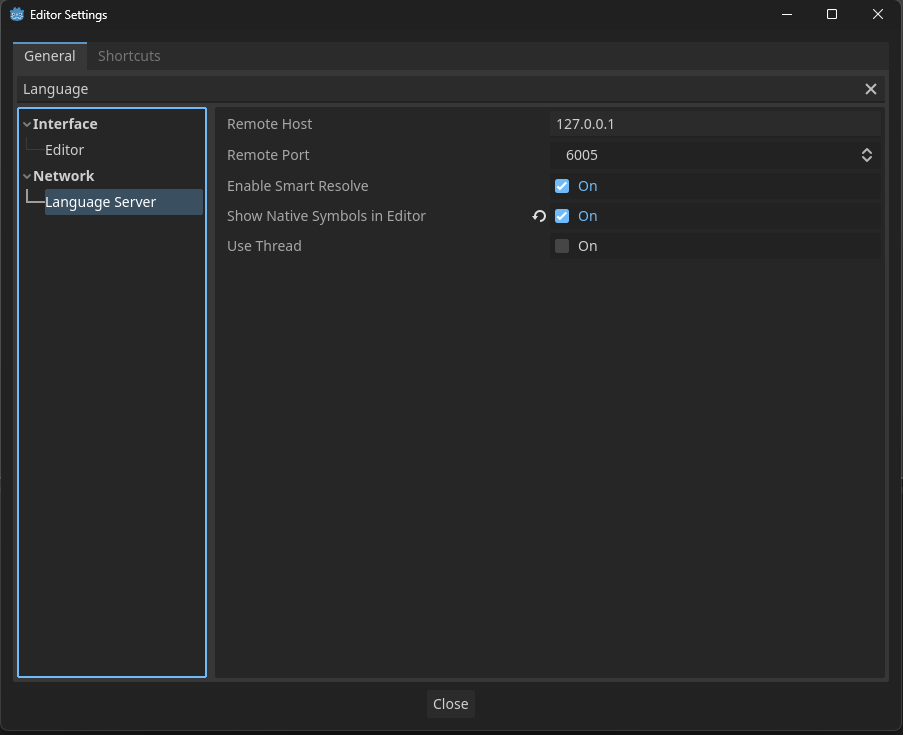903x735 pixels.
Task: Uncheck Show Native Symbols in Editor
Action: 562,216
